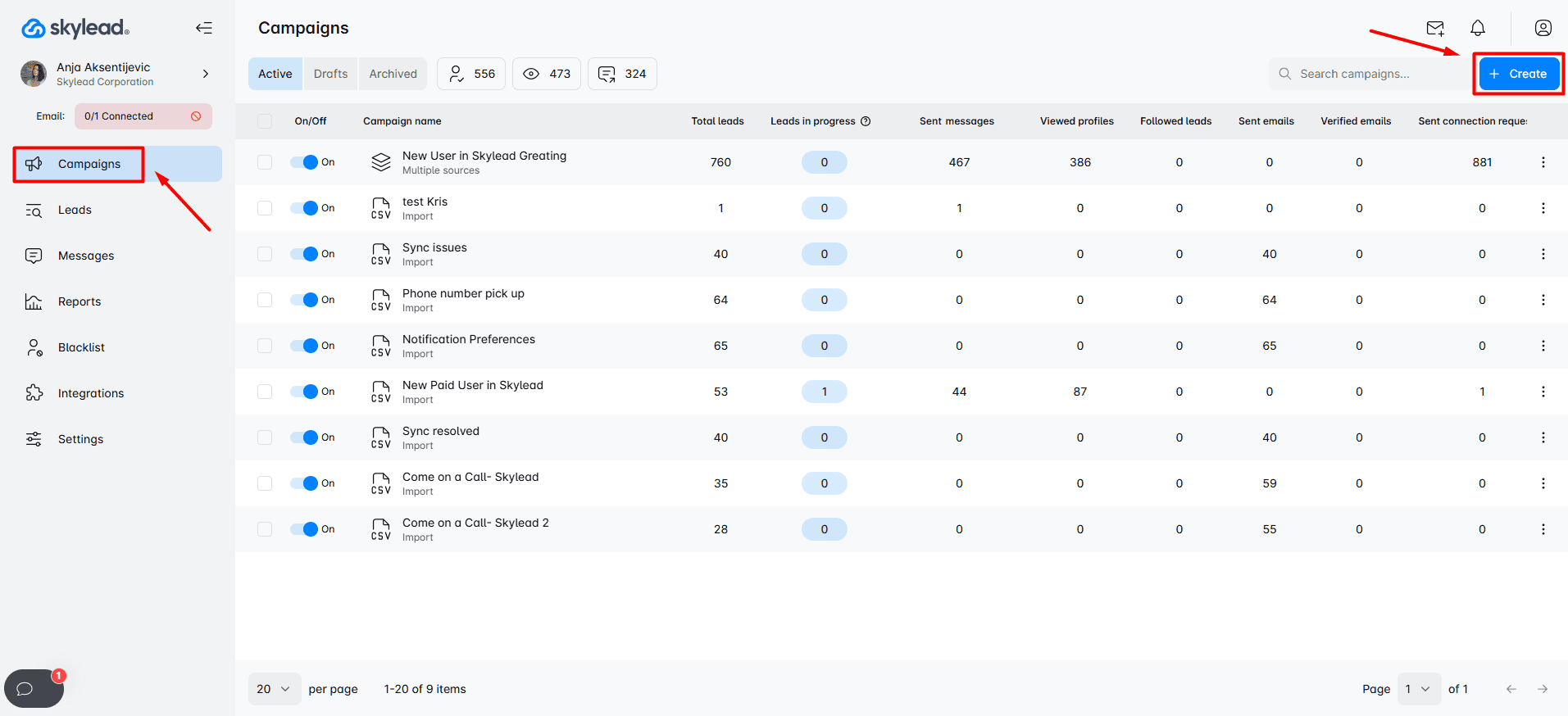Check the Notification Preferences row checkbox
The width and height of the screenshot is (1568, 716).
(x=265, y=346)
